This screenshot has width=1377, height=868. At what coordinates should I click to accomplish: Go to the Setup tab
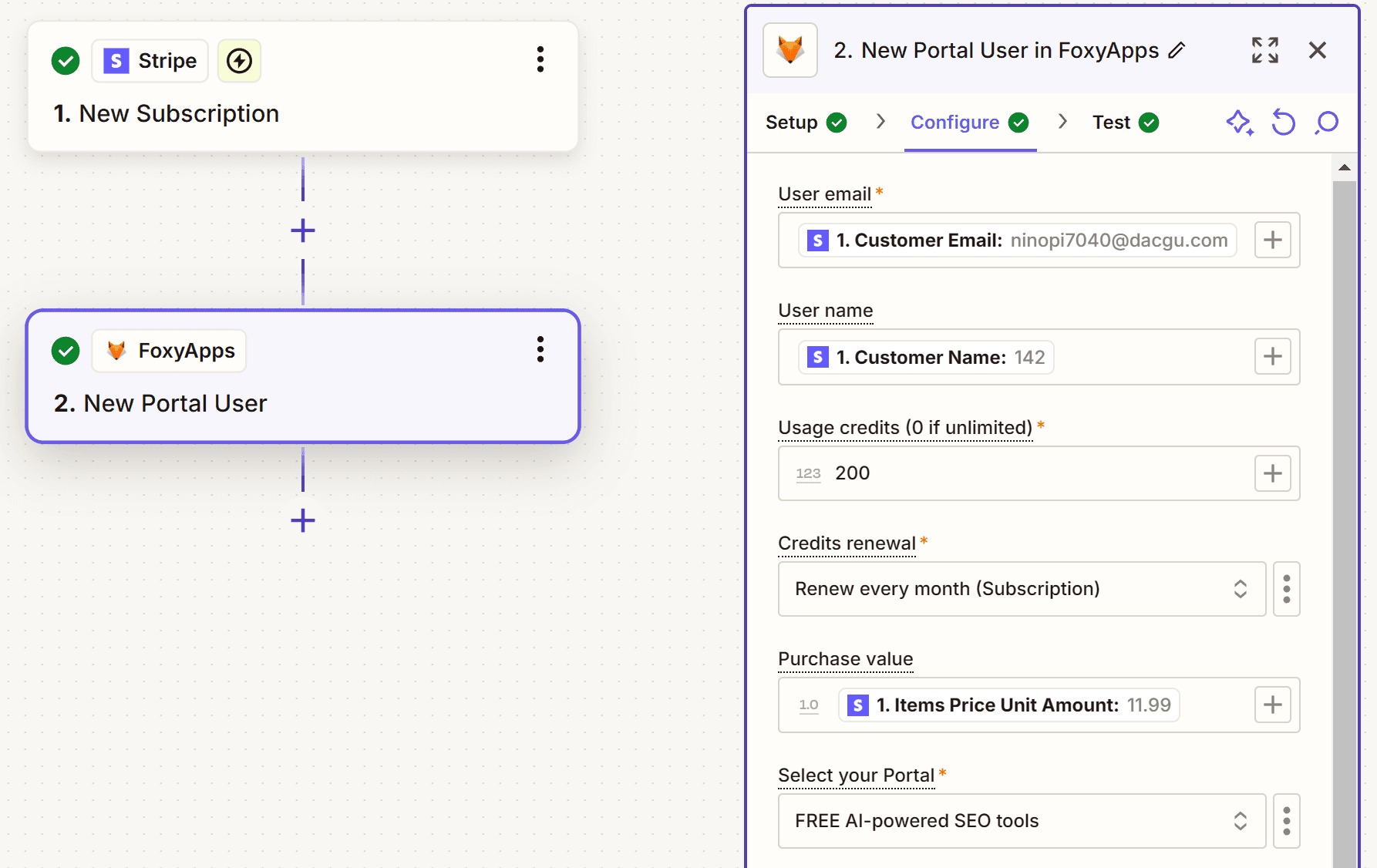point(806,123)
